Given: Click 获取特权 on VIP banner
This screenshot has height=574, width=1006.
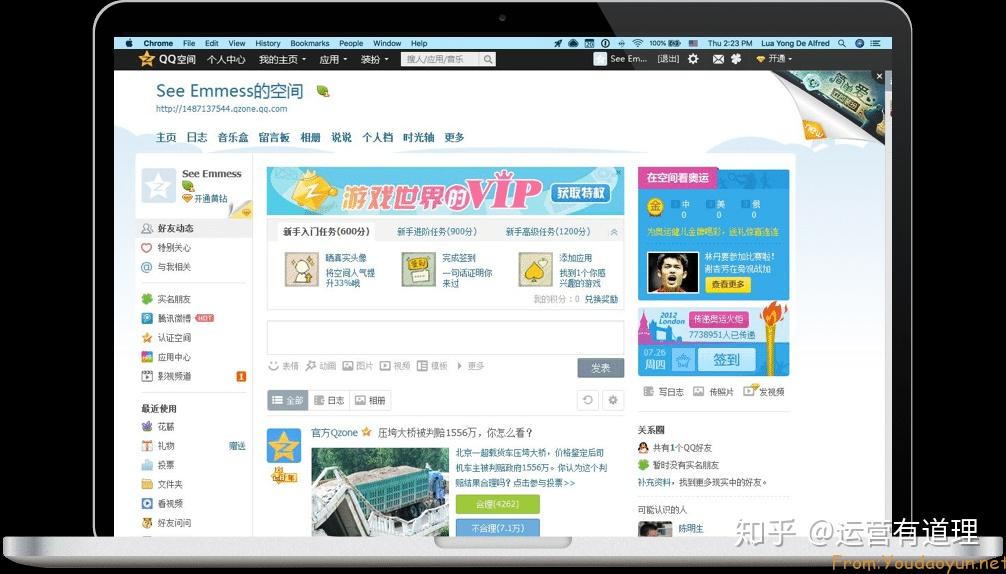Looking at the screenshot, I should click(x=580, y=192).
